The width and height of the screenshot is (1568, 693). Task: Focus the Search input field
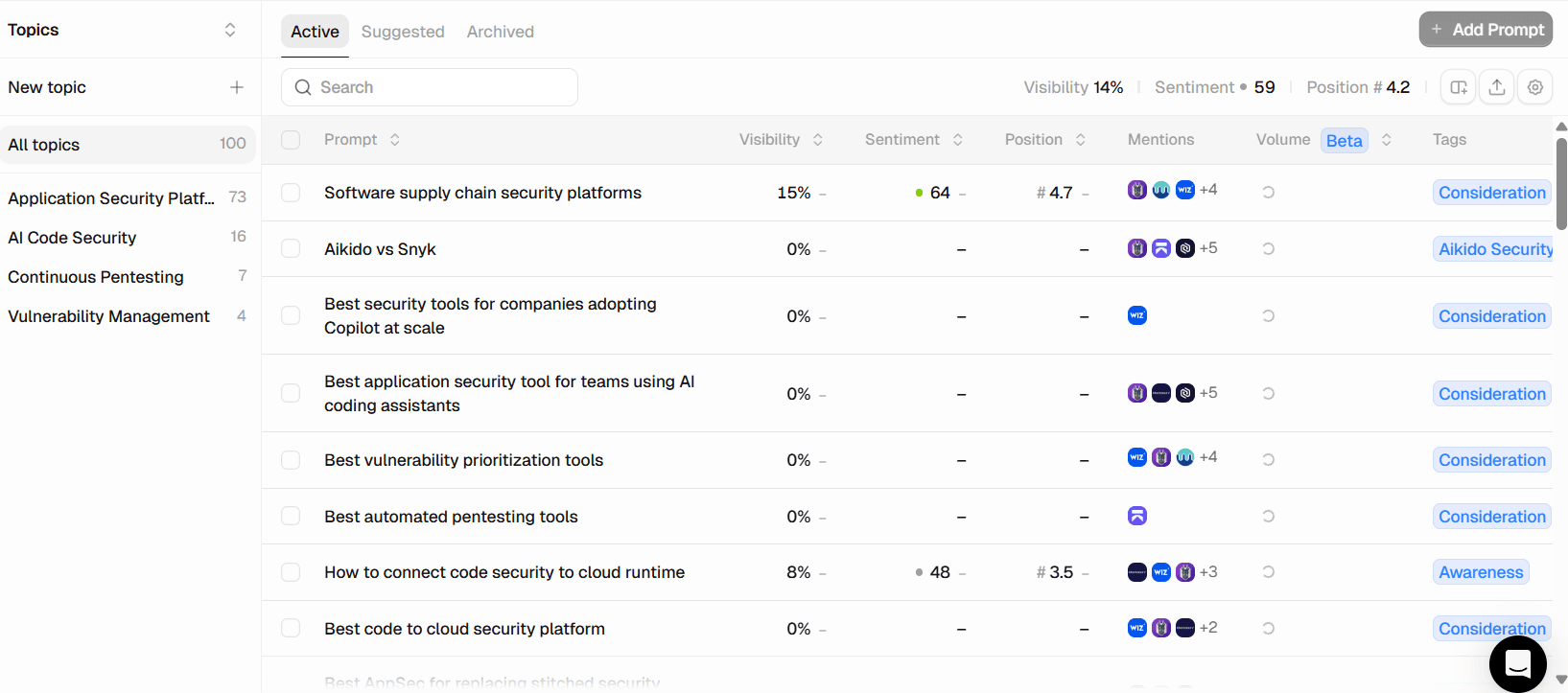click(430, 87)
